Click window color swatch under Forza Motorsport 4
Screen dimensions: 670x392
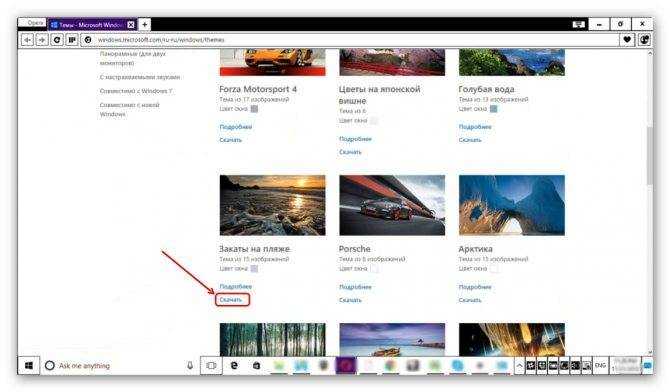point(254,109)
